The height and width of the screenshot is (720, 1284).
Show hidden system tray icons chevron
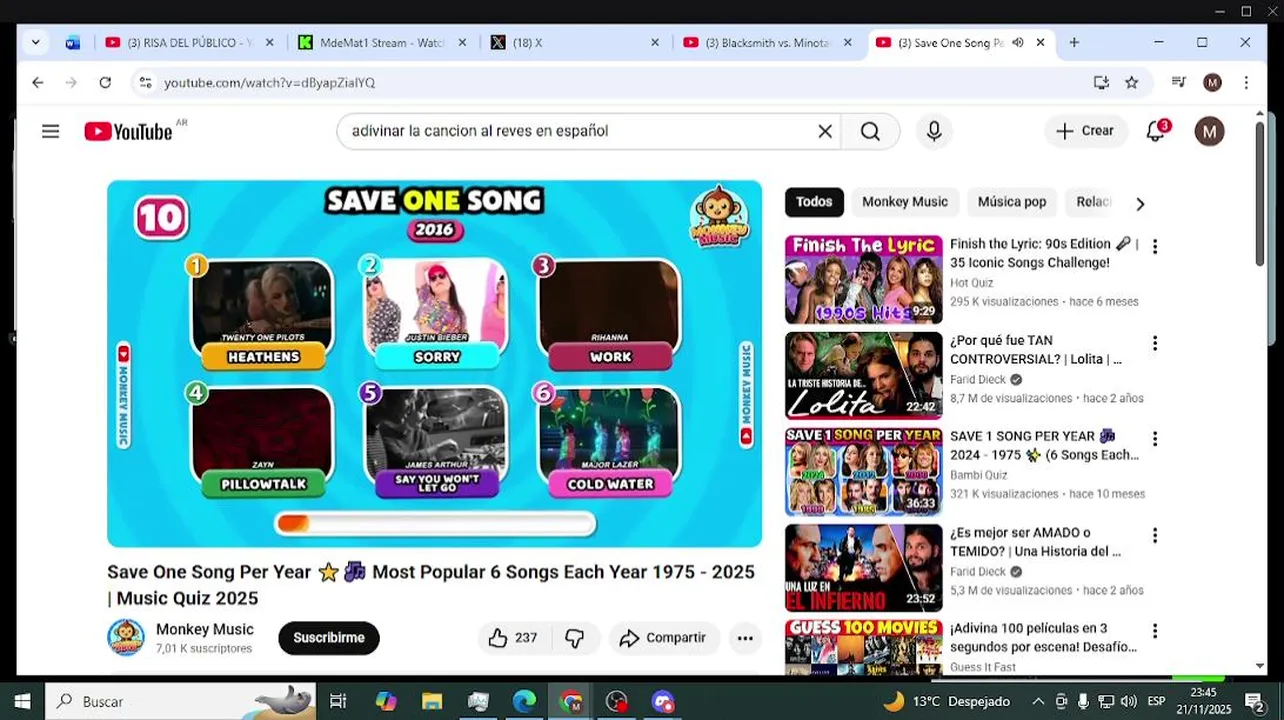coord(1038,701)
